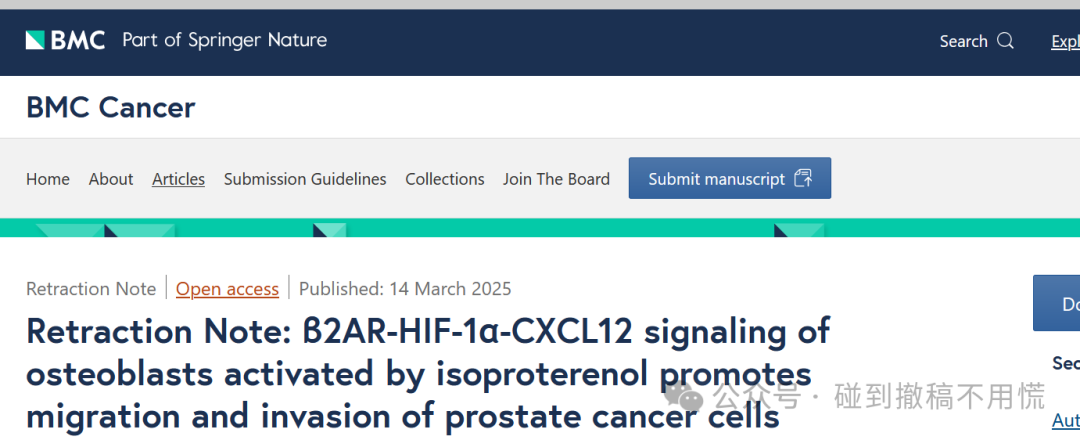Click the BMC Cancer journal title
1080x440 pixels.
tap(111, 107)
